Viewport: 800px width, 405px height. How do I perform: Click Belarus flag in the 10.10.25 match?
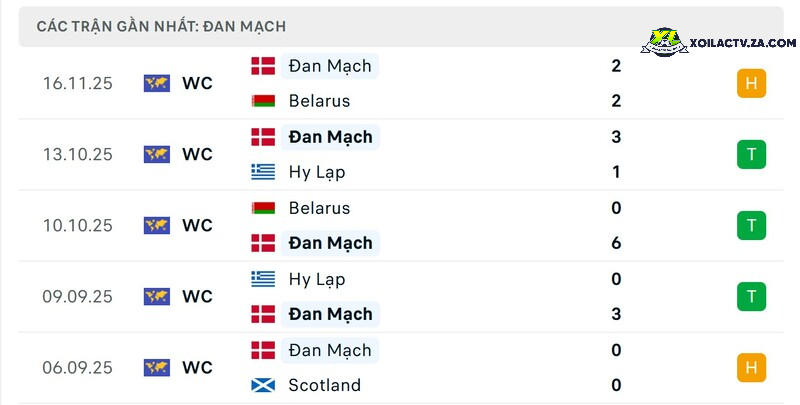[263, 208]
